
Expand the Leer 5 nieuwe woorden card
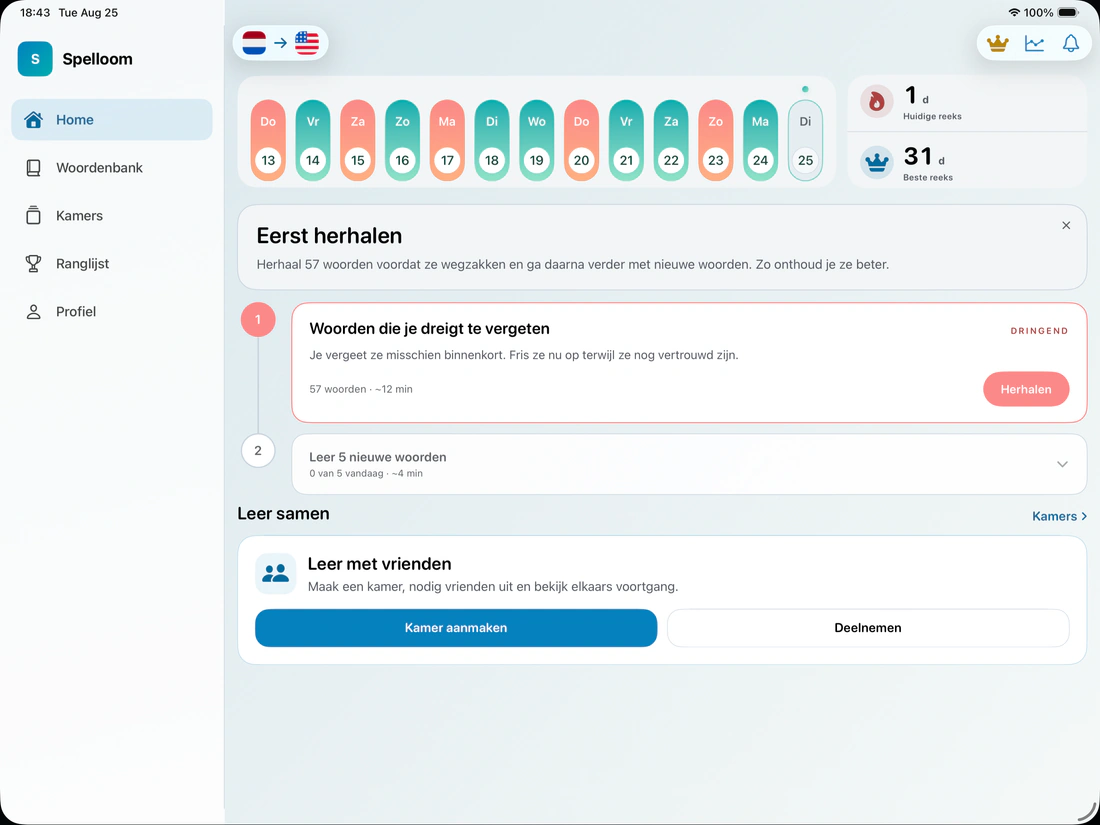coord(689,464)
